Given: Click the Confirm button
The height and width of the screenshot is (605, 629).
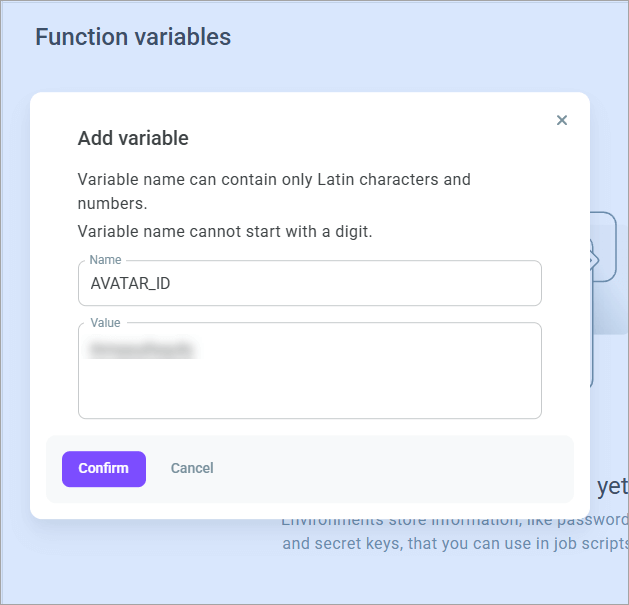Looking at the screenshot, I should tap(104, 469).
